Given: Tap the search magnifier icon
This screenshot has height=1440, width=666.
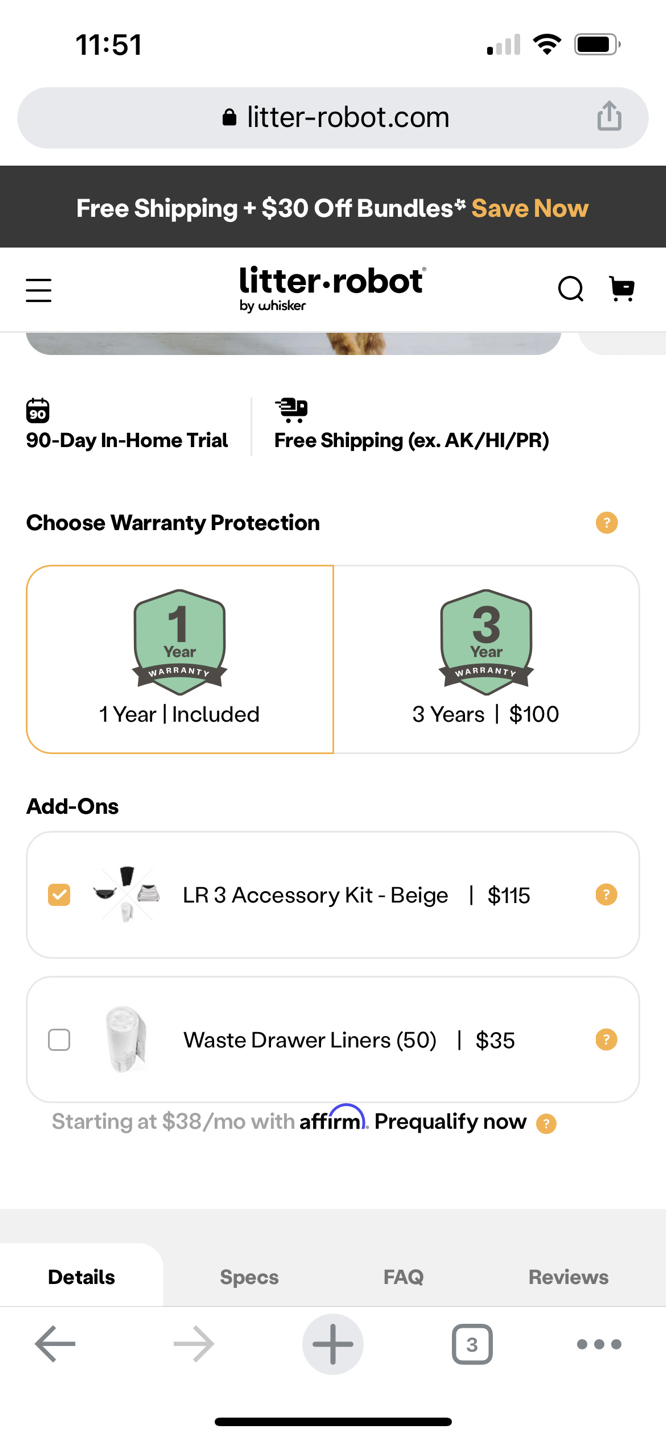Looking at the screenshot, I should pos(570,289).
